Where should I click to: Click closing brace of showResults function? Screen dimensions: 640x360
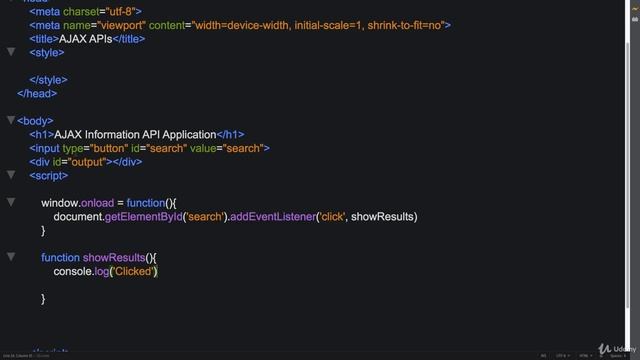point(43,299)
